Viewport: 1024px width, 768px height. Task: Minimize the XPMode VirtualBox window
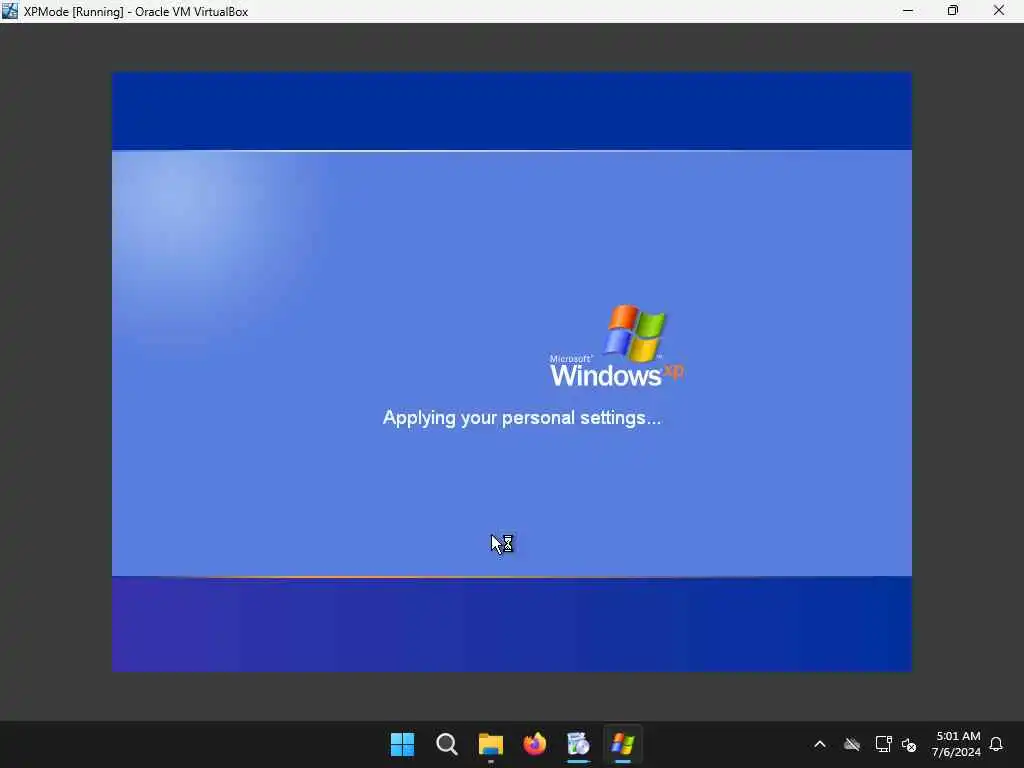click(x=908, y=11)
